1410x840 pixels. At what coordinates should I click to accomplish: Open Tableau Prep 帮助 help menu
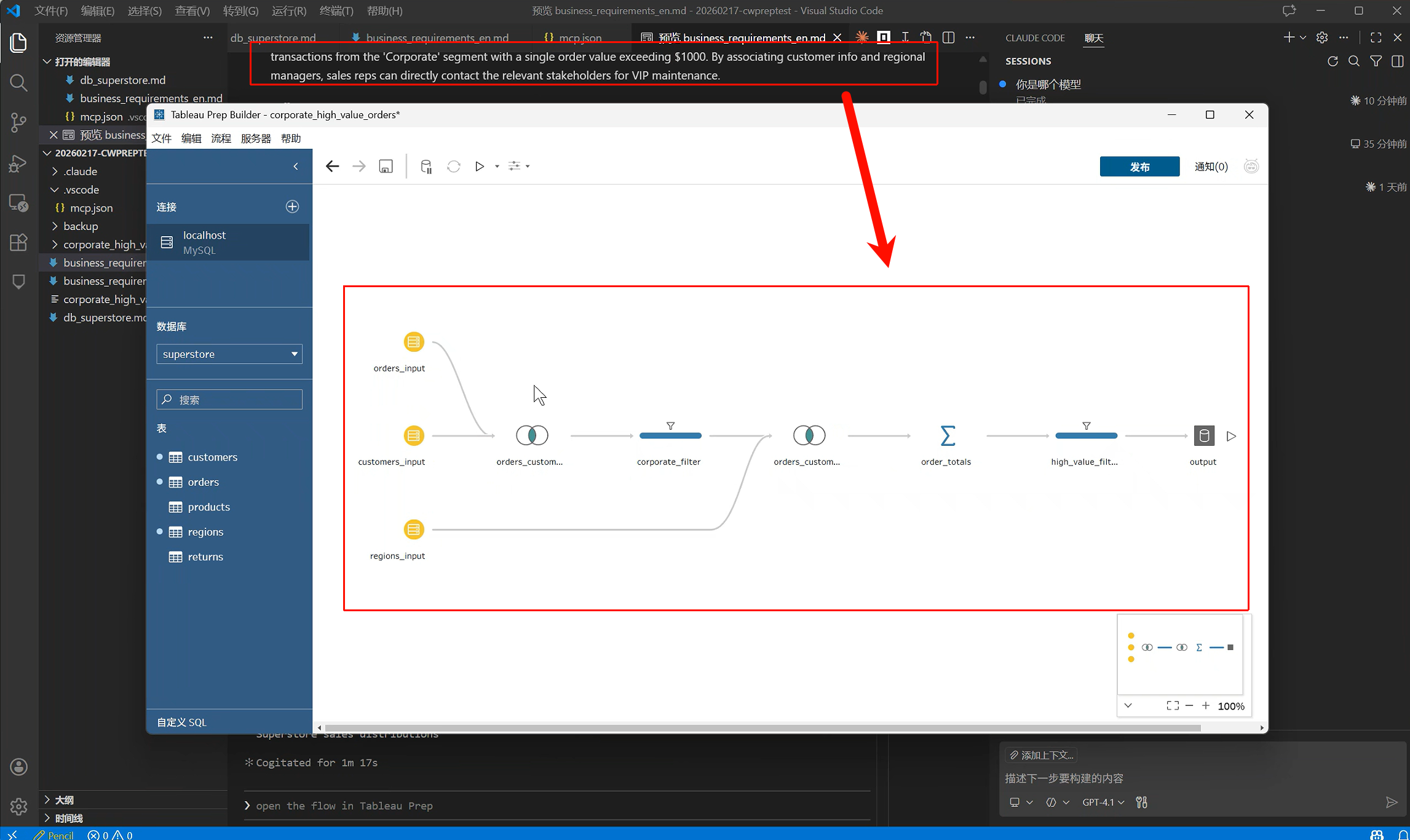click(291, 138)
